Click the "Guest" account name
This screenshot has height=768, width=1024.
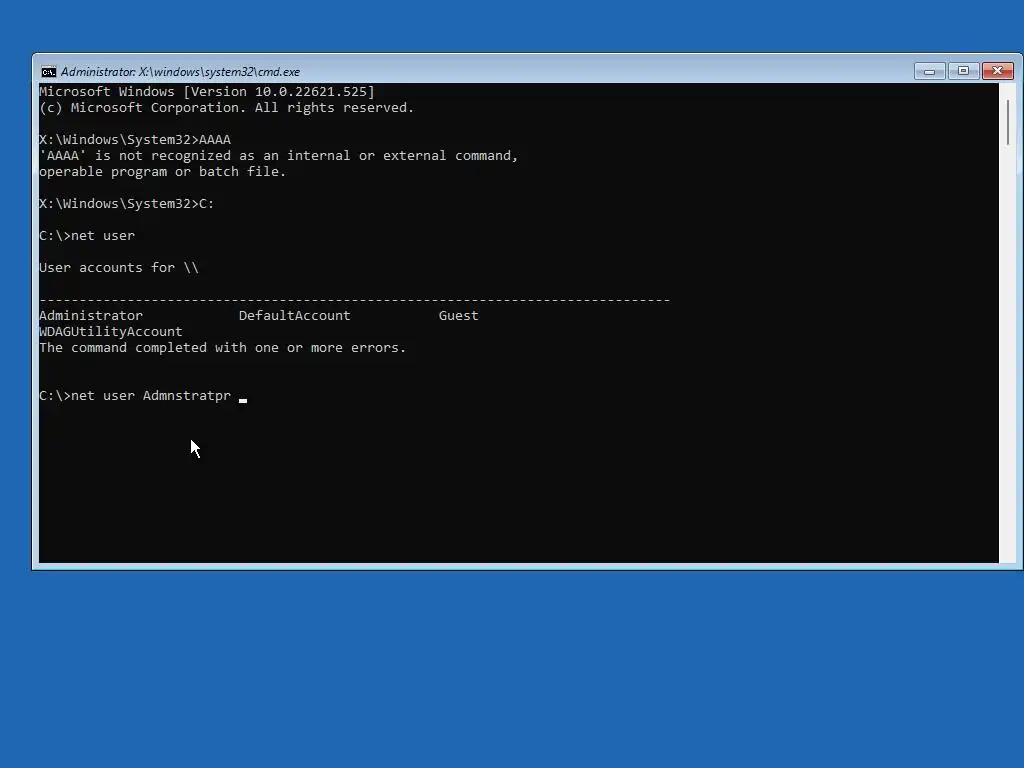458,315
